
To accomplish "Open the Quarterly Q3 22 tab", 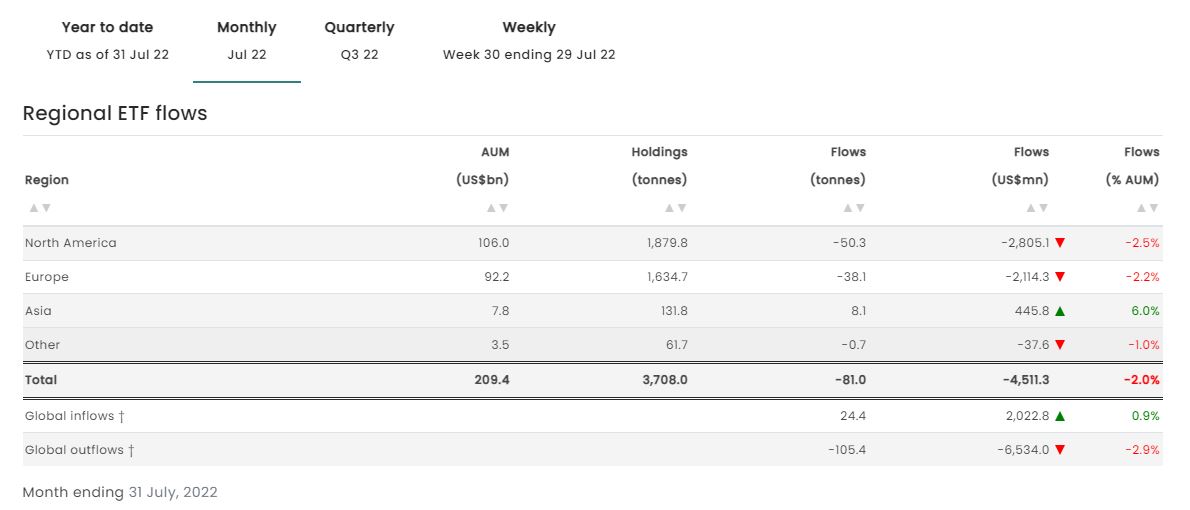I will 359,40.
